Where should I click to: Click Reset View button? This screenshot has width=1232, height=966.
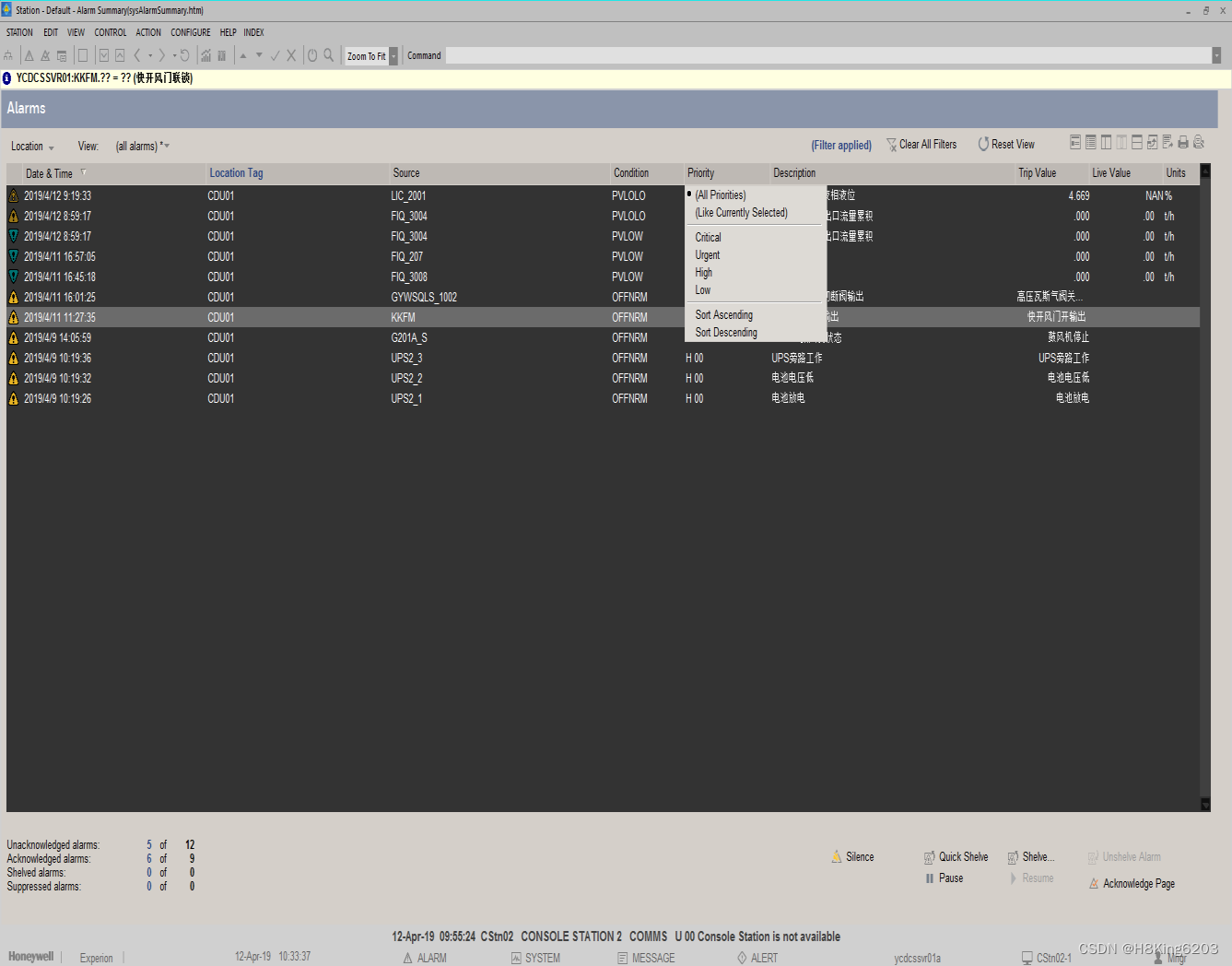point(1006,145)
